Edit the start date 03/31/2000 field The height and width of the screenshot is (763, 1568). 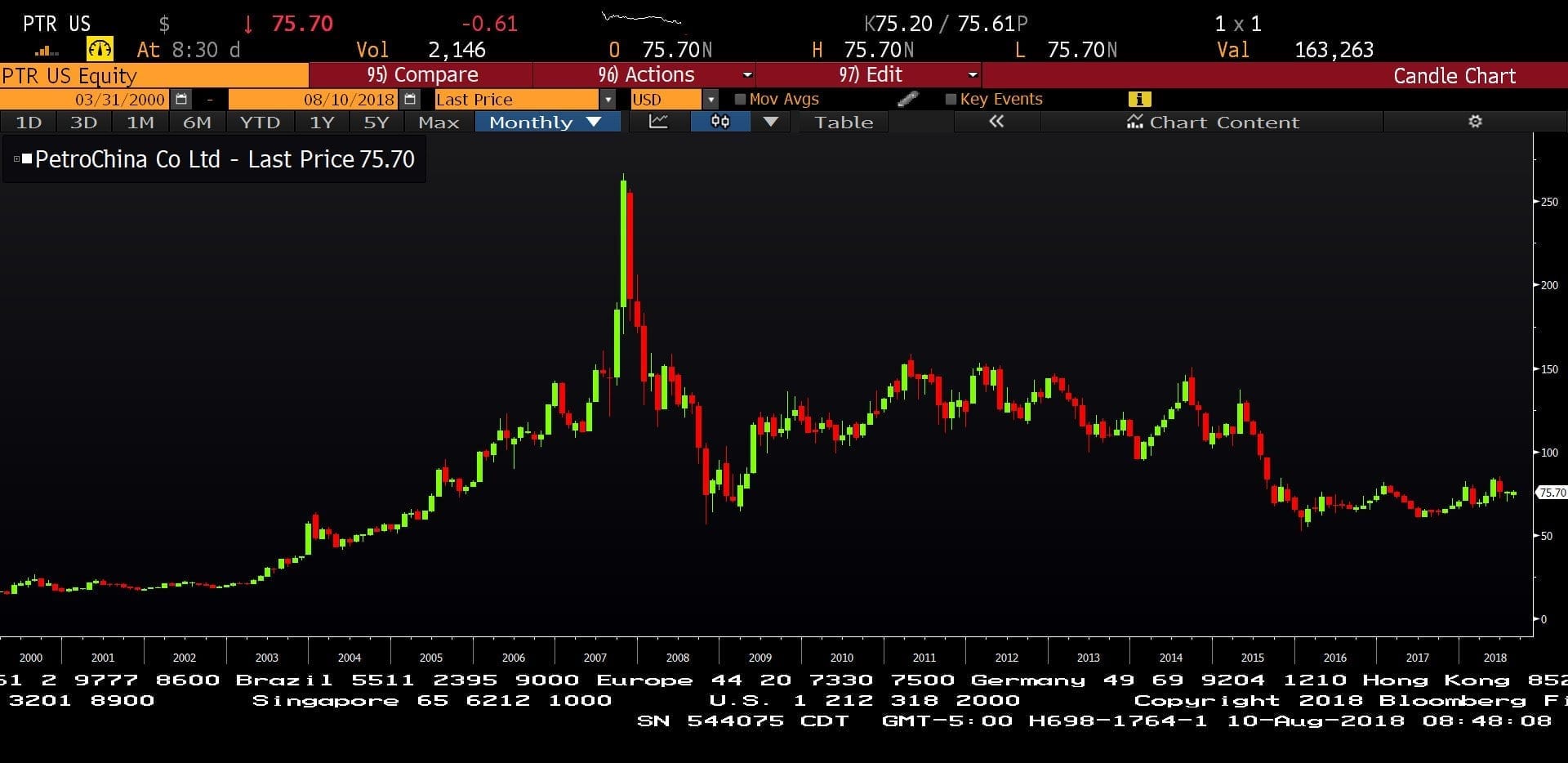click(x=86, y=100)
